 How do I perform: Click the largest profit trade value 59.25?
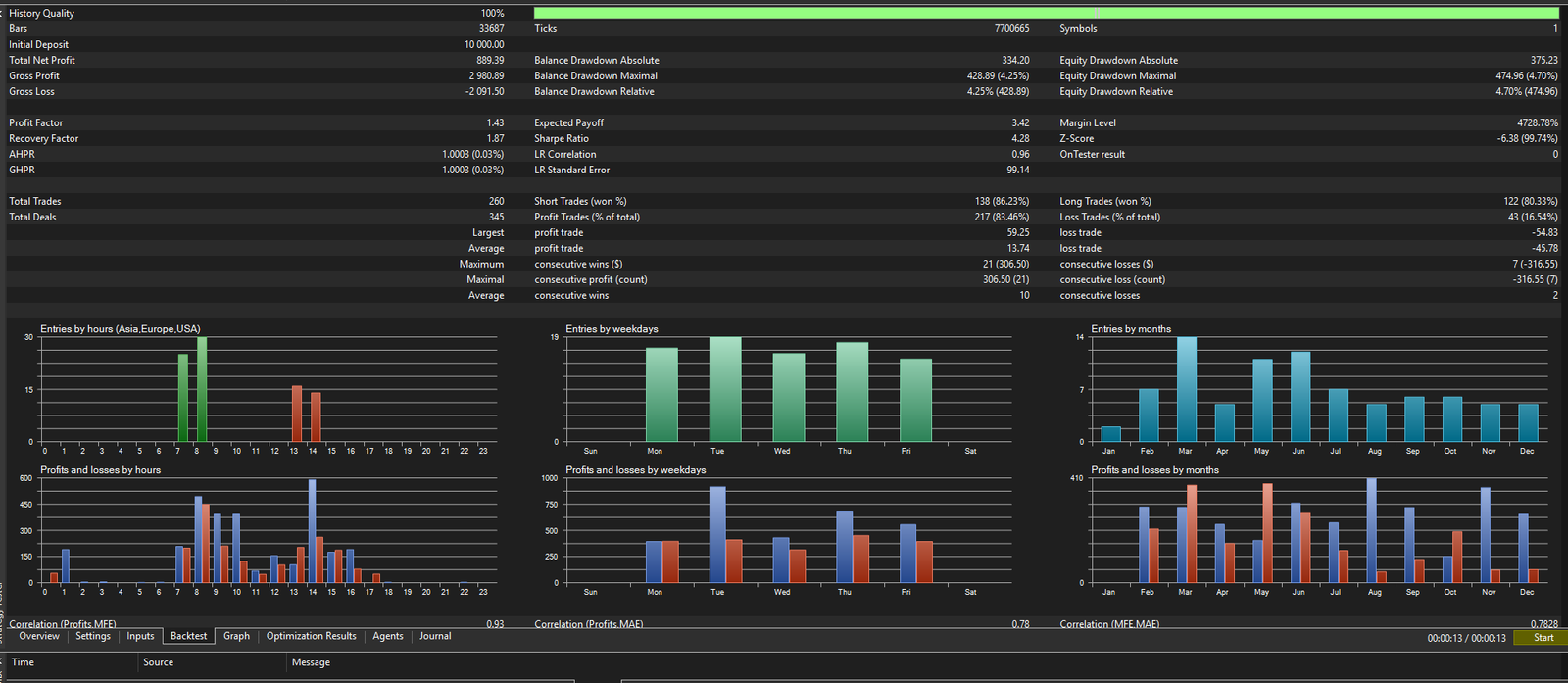[1018, 232]
